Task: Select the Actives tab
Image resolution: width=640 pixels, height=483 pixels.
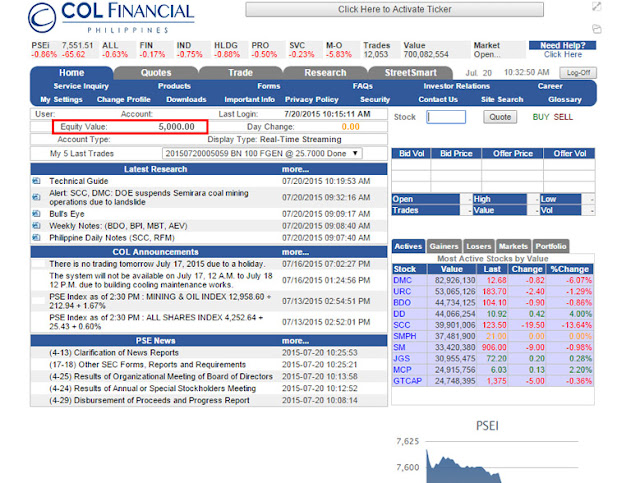Action: 408,246
